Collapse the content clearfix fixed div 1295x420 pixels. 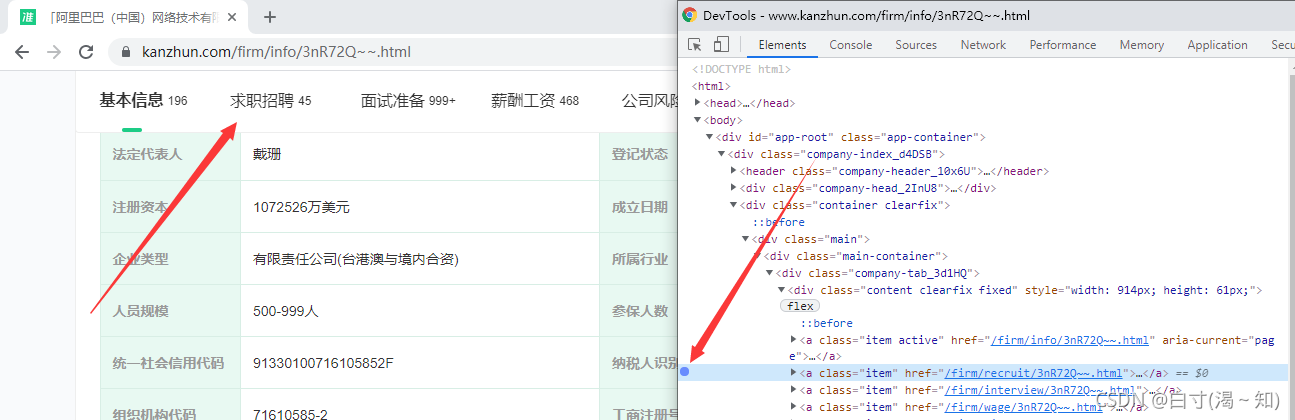point(782,290)
